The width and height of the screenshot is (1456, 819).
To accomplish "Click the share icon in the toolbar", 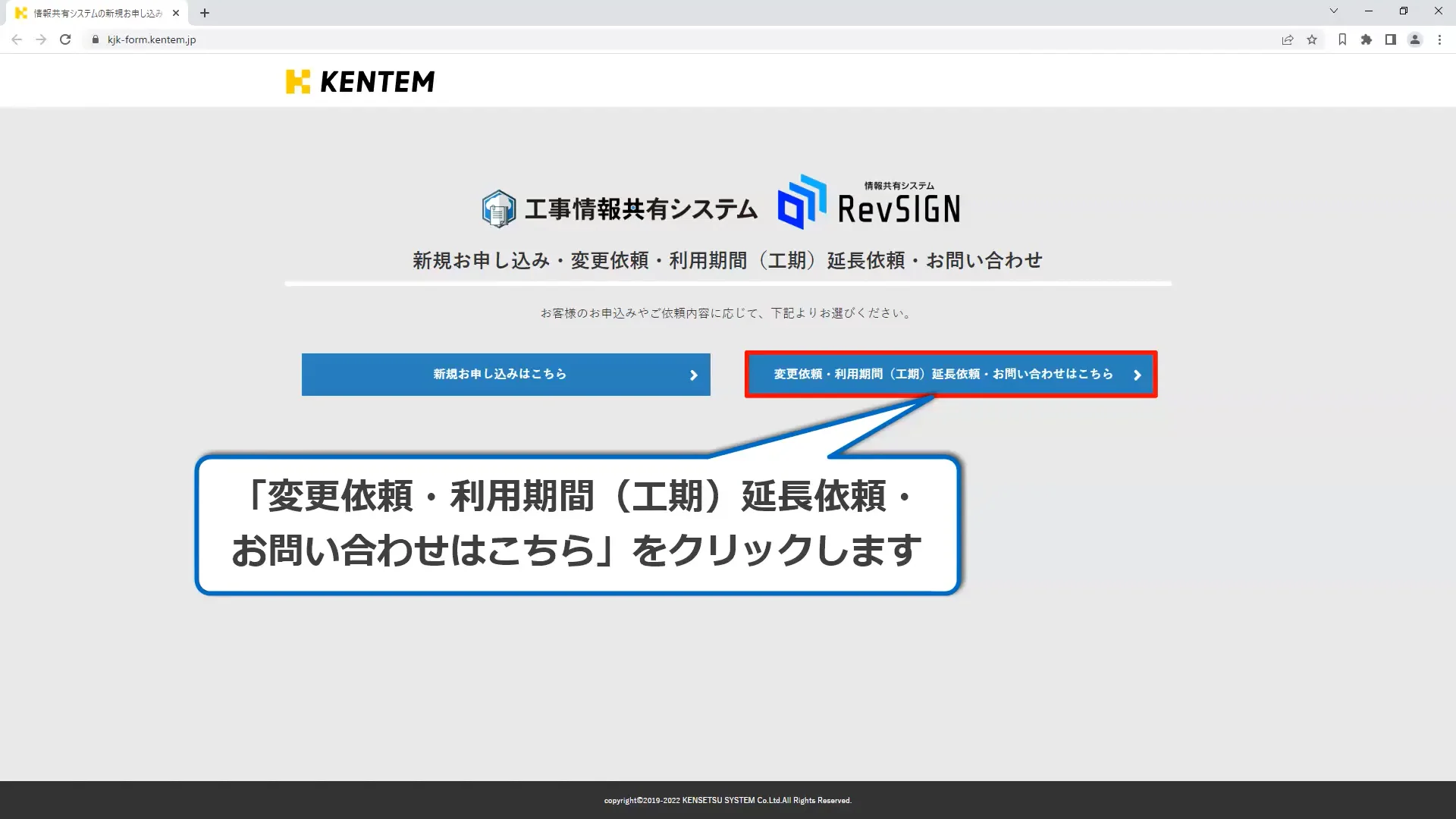I will click(x=1288, y=39).
